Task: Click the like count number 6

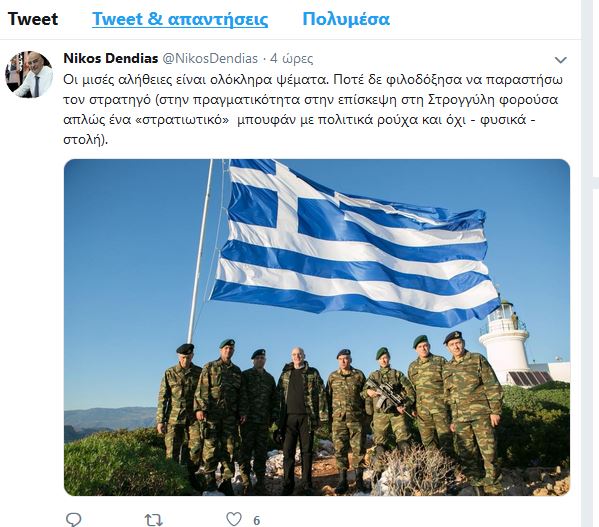Action: point(257,520)
